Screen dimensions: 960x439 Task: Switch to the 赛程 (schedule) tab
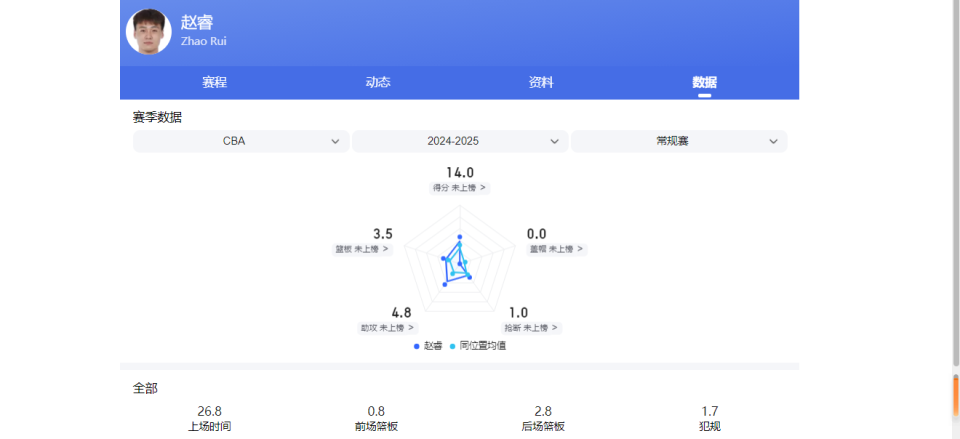click(x=214, y=83)
